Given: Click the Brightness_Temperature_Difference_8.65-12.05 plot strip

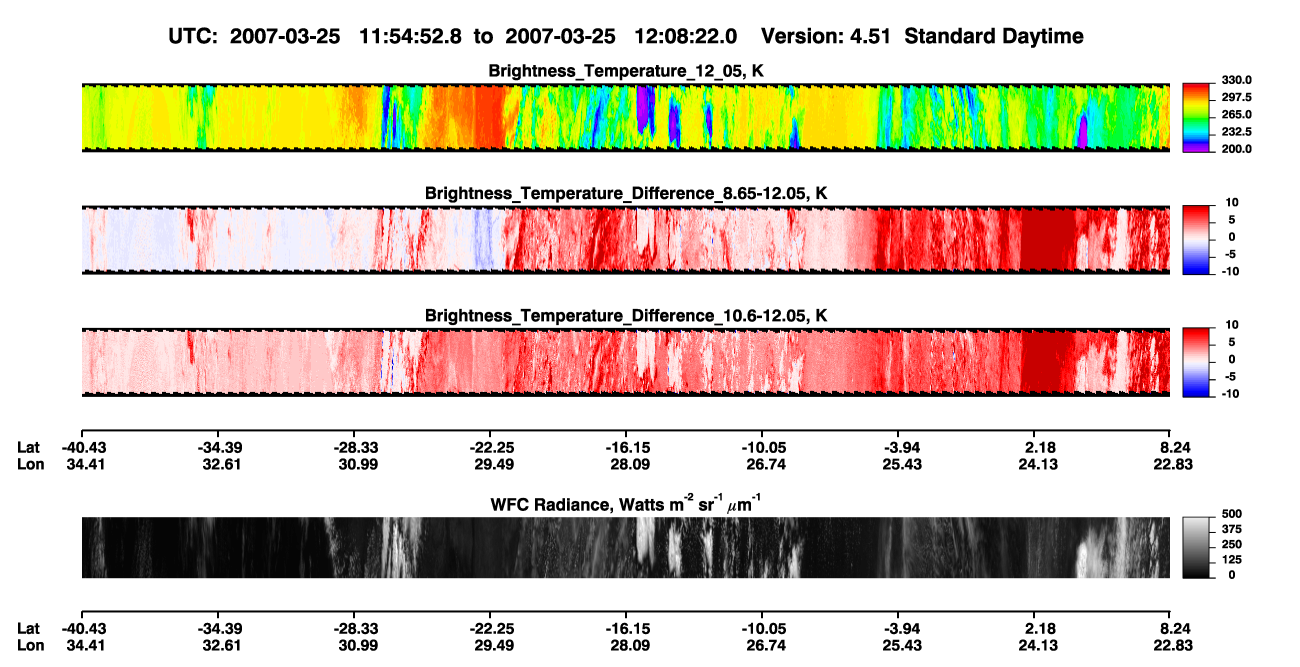Looking at the screenshot, I should [x=625, y=240].
